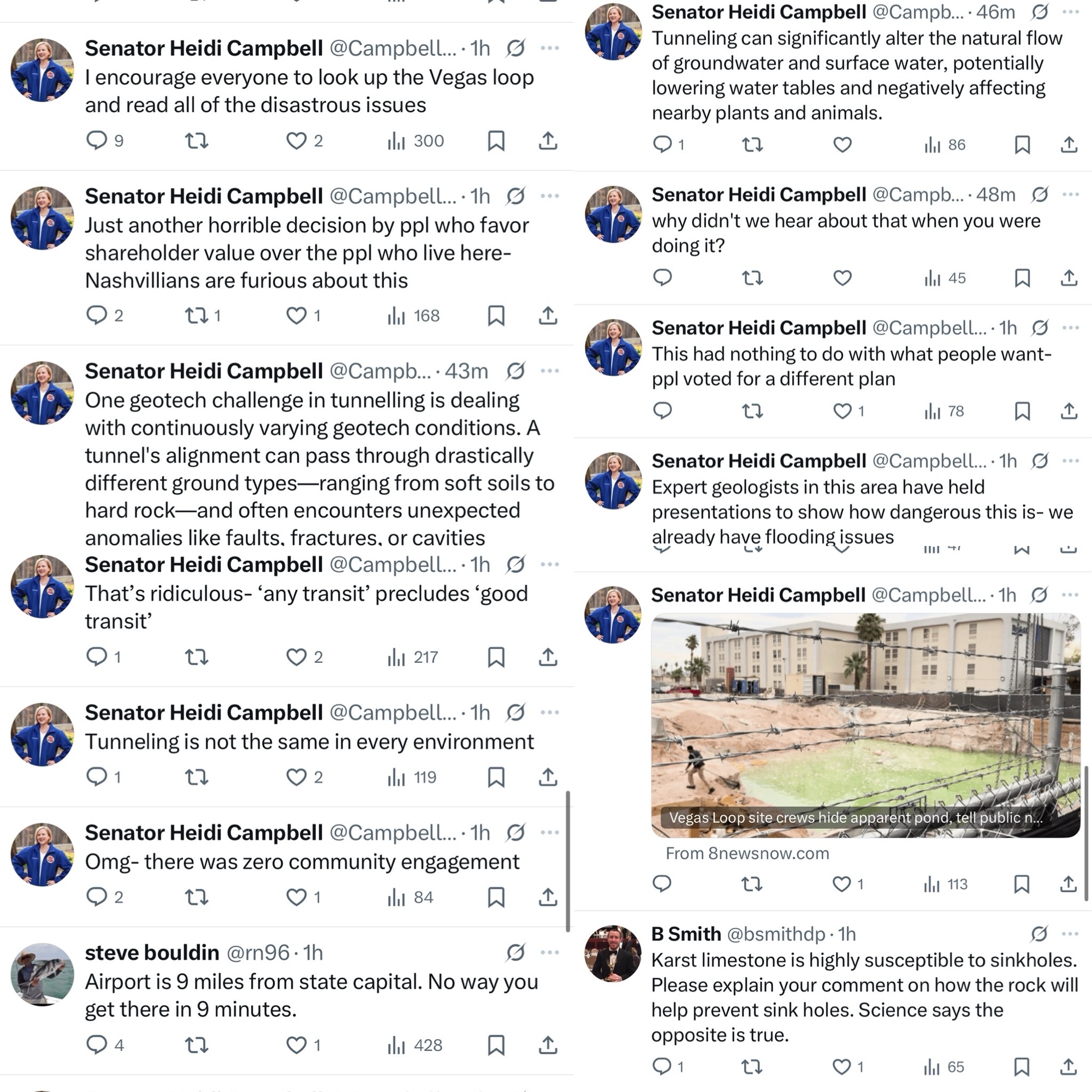Toggle bookmark on 'ppl voted for a different plan' tweet
This screenshot has width=1092, height=1092.
1022,411
